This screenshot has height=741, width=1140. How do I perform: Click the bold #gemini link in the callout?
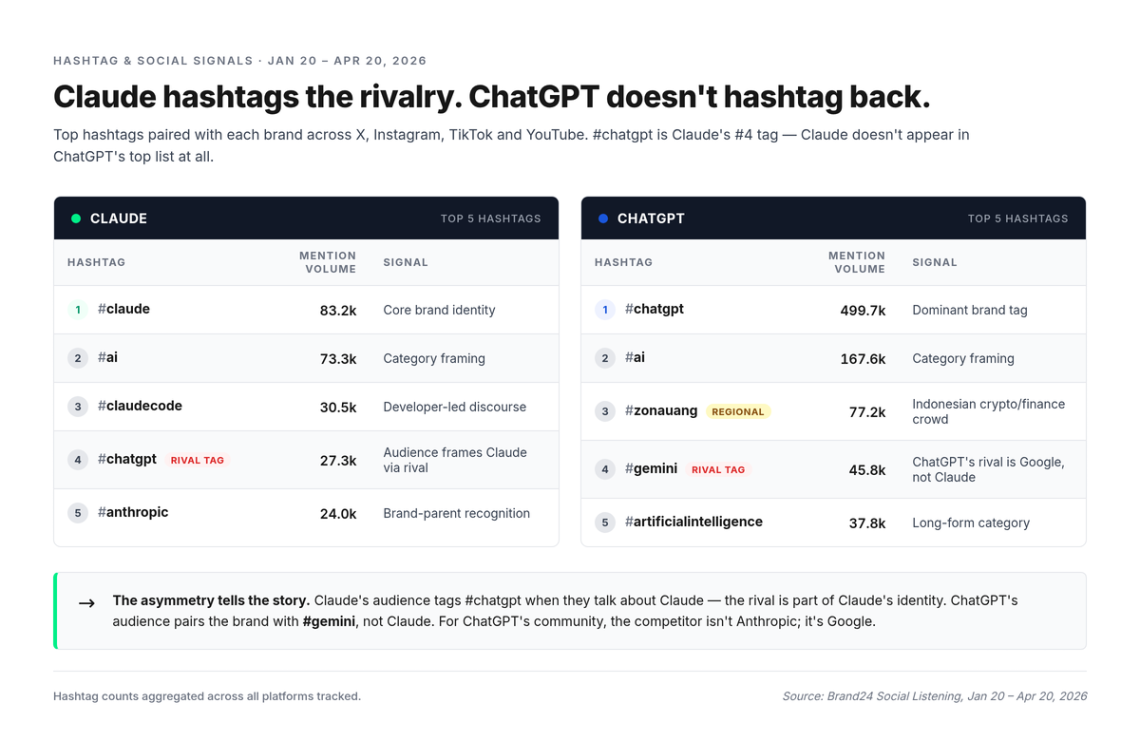coord(329,621)
